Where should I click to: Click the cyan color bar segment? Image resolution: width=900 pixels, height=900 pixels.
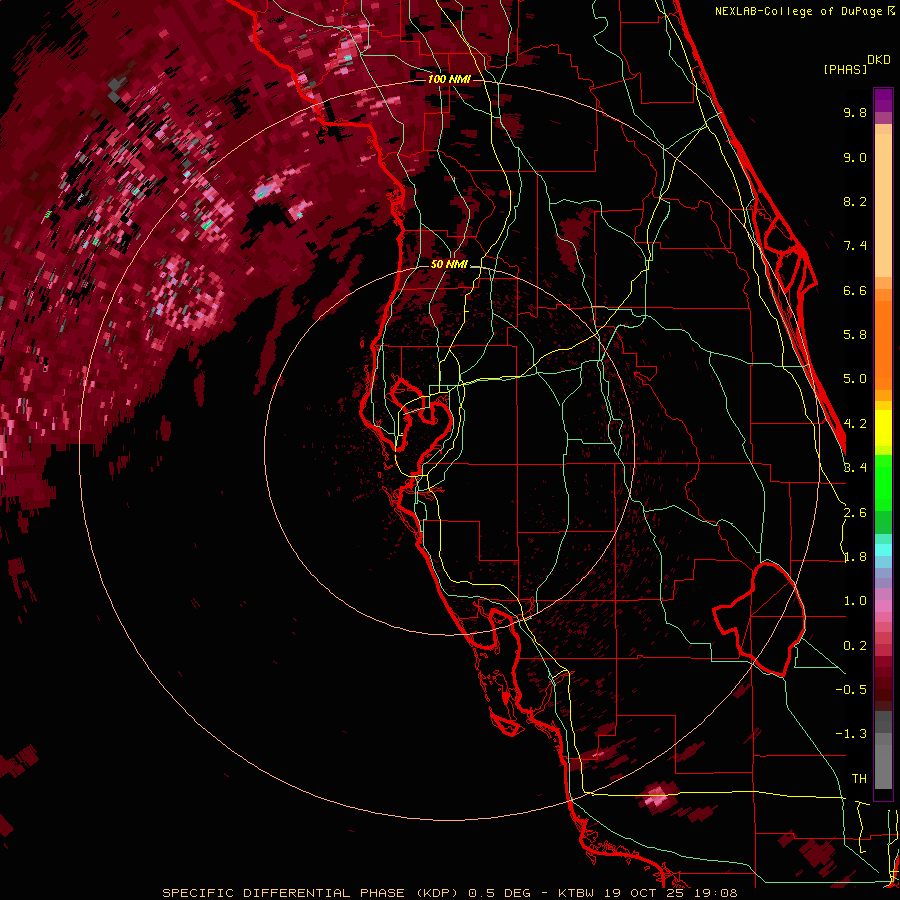[883, 550]
